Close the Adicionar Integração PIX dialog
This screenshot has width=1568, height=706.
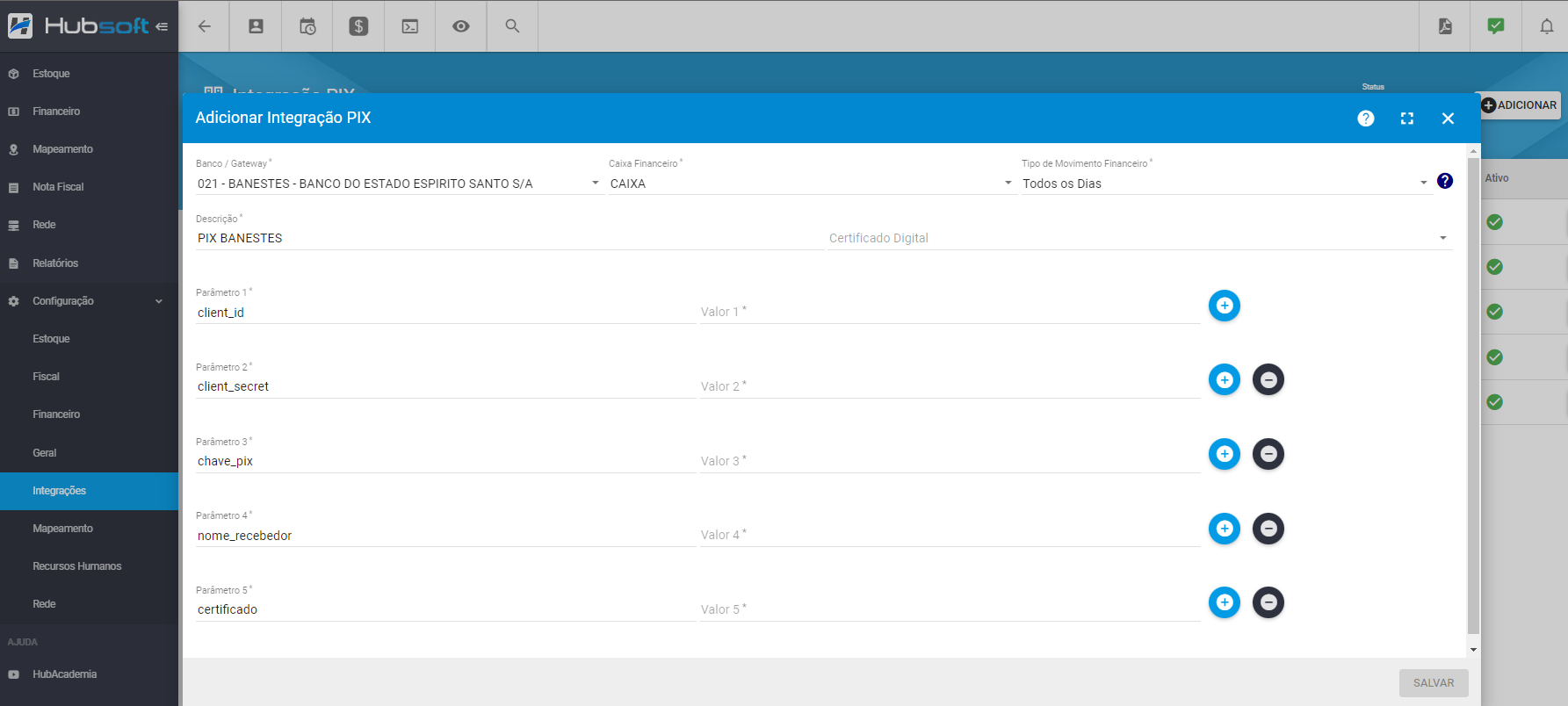click(x=1449, y=119)
